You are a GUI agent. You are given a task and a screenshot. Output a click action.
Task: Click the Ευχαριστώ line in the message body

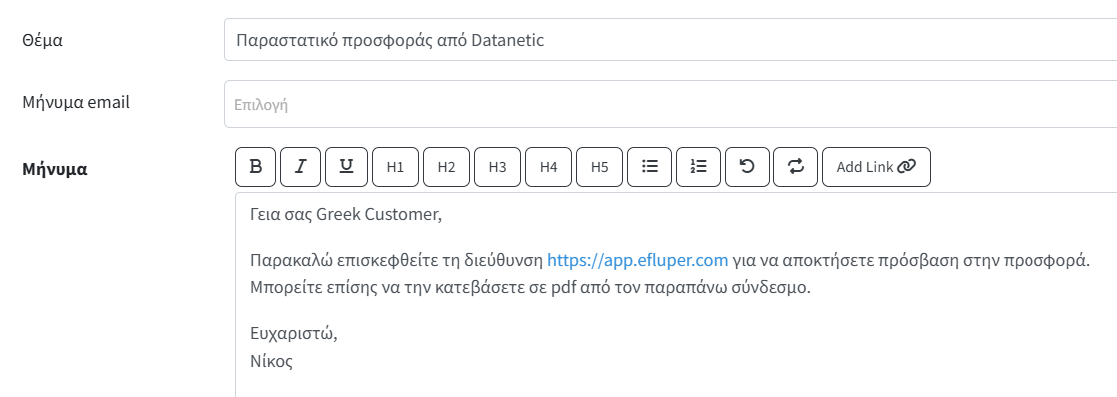(293, 334)
